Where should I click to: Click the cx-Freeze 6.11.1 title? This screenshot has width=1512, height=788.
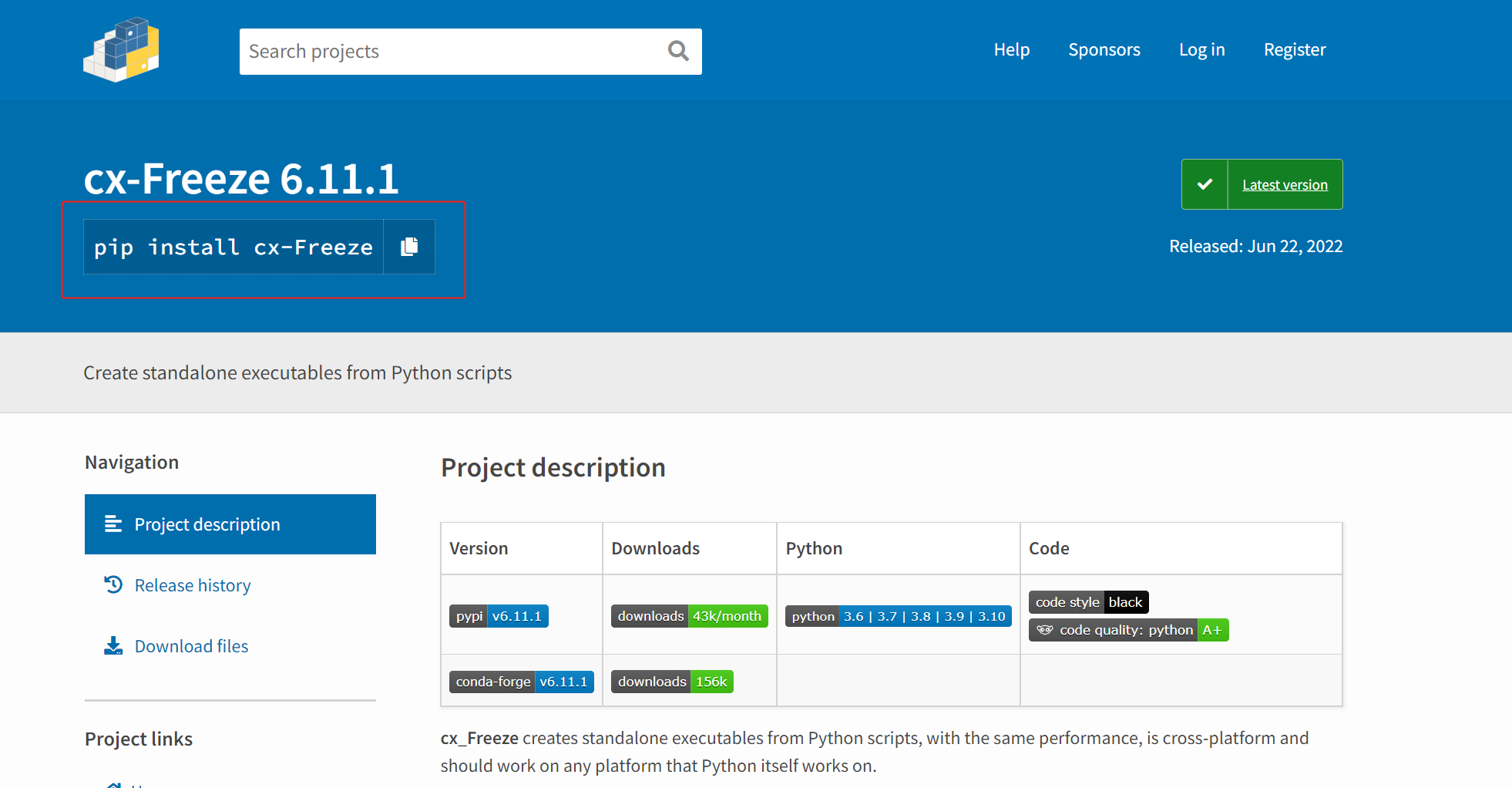[241, 178]
